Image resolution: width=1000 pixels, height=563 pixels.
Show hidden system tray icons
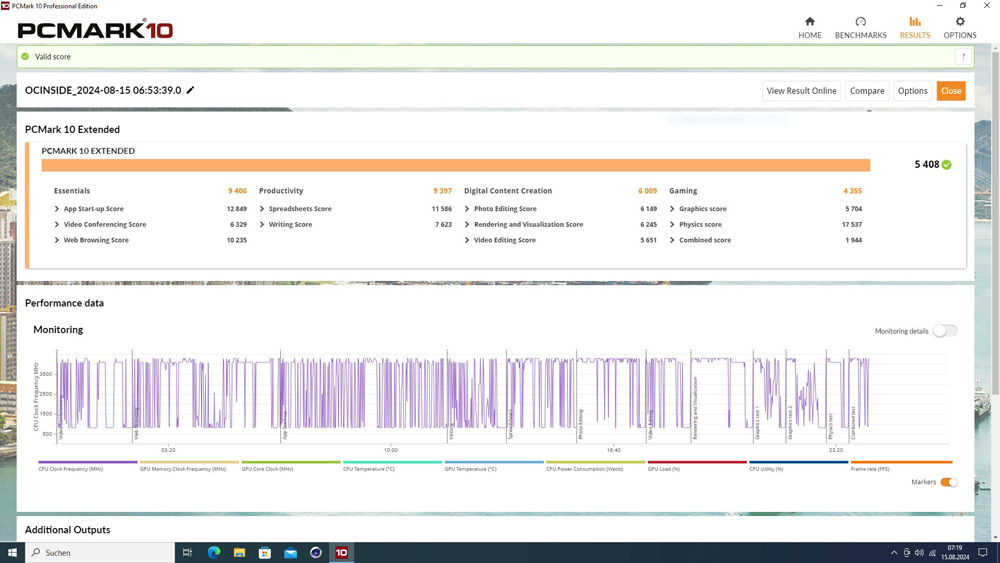893,553
